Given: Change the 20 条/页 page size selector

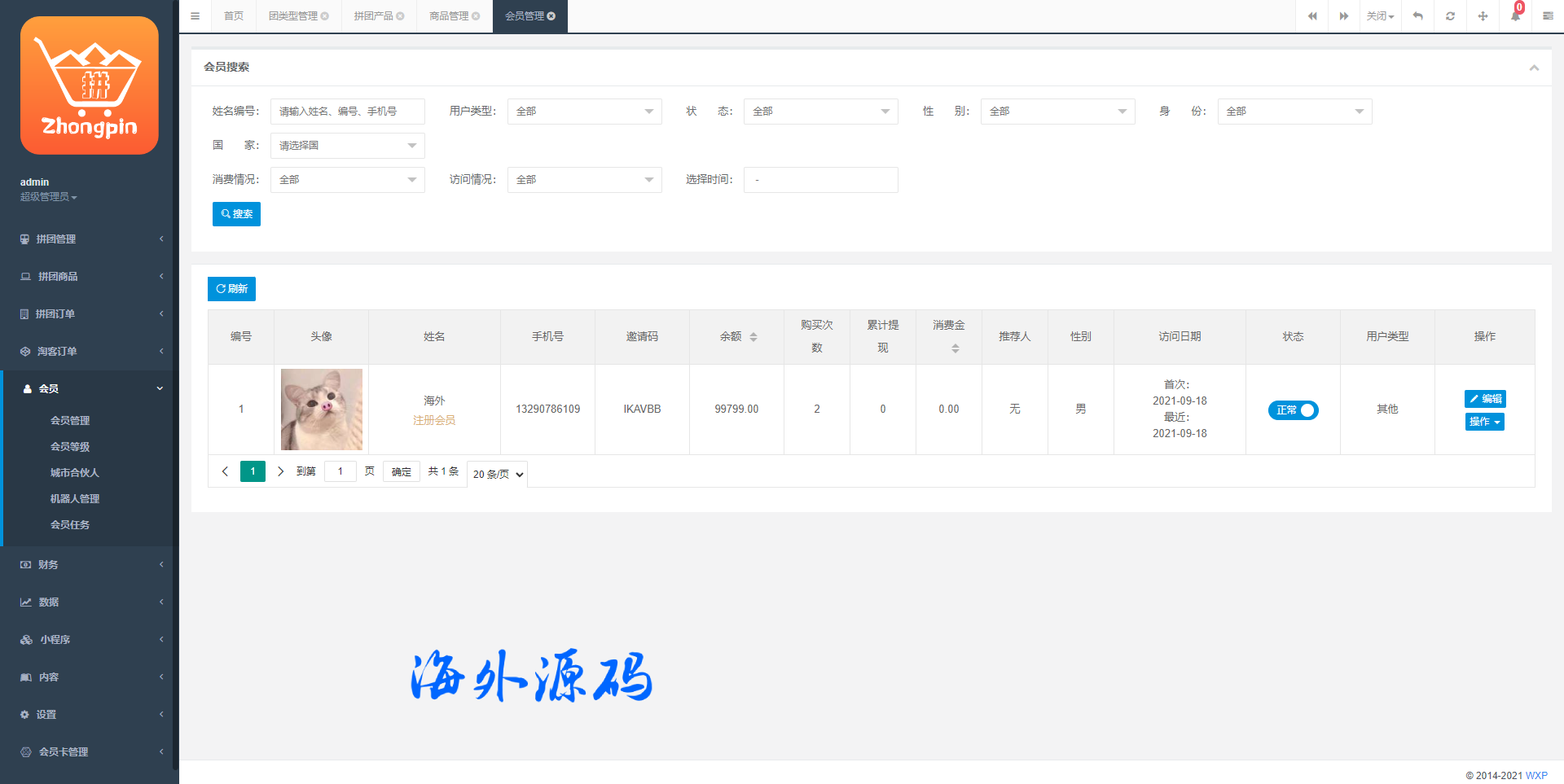Looking at the screenshot, I should coord(497,474).
